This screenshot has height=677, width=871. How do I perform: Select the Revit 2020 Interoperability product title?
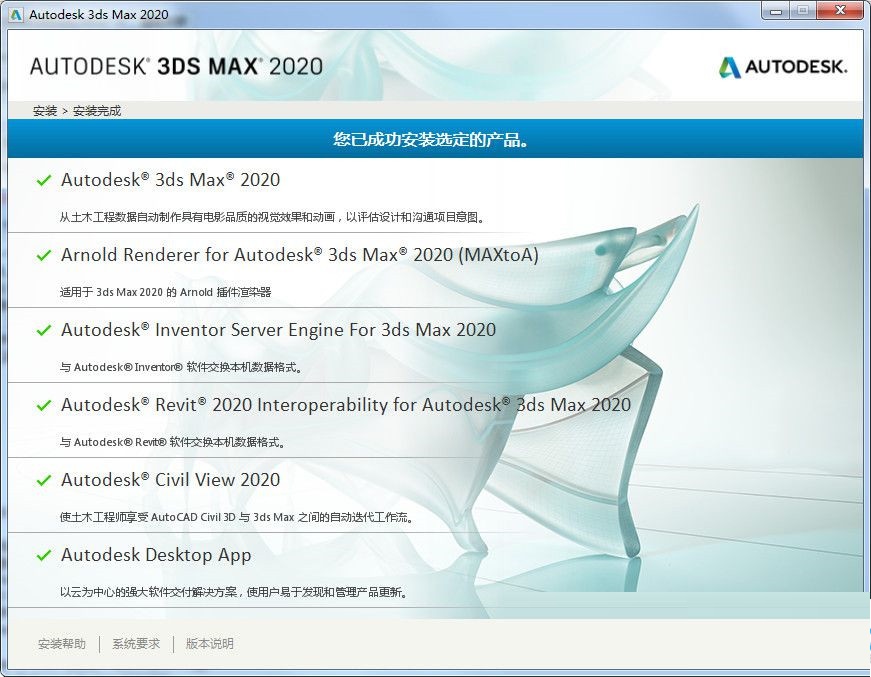(346, 405)
